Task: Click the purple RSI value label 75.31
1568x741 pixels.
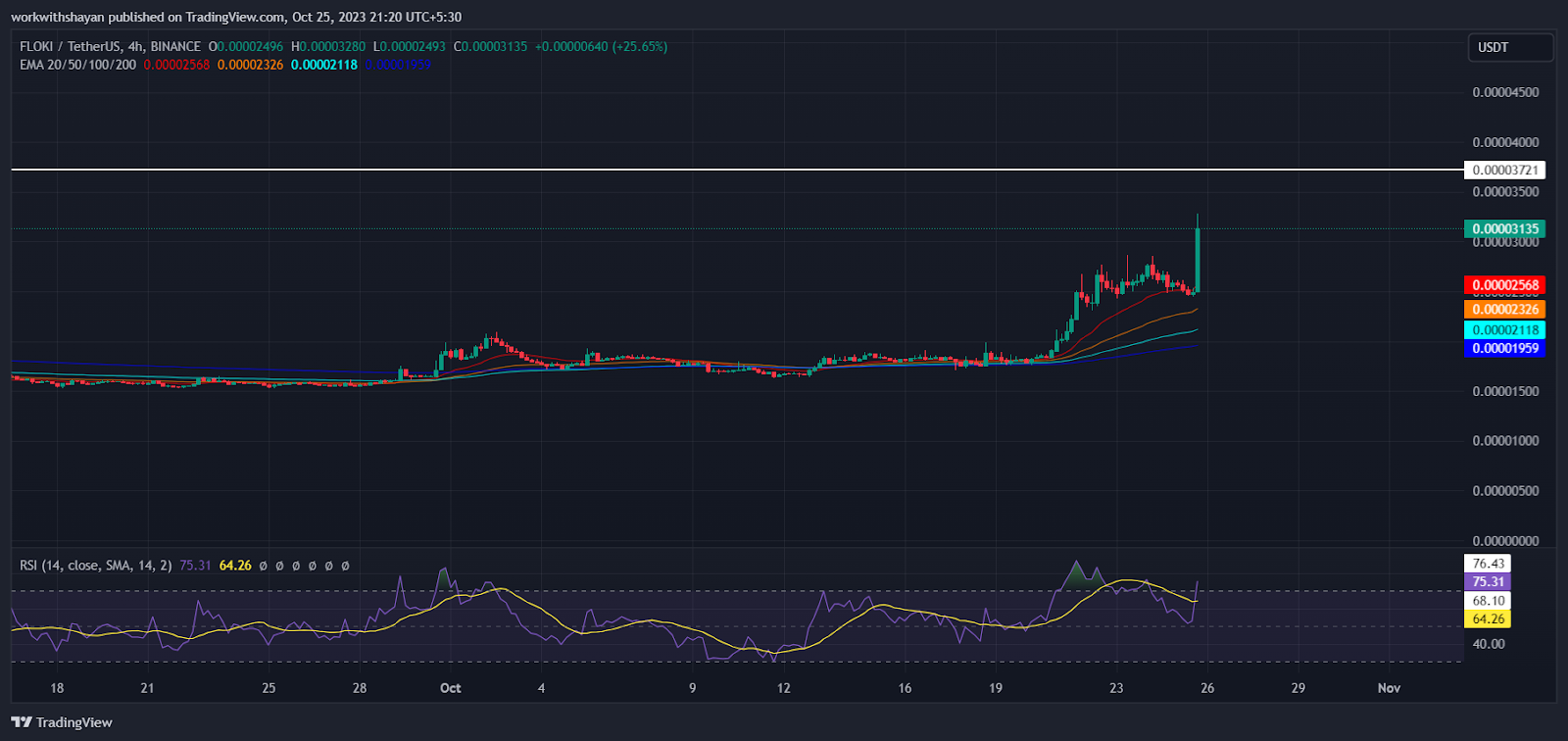Action: click(1488, 581)
